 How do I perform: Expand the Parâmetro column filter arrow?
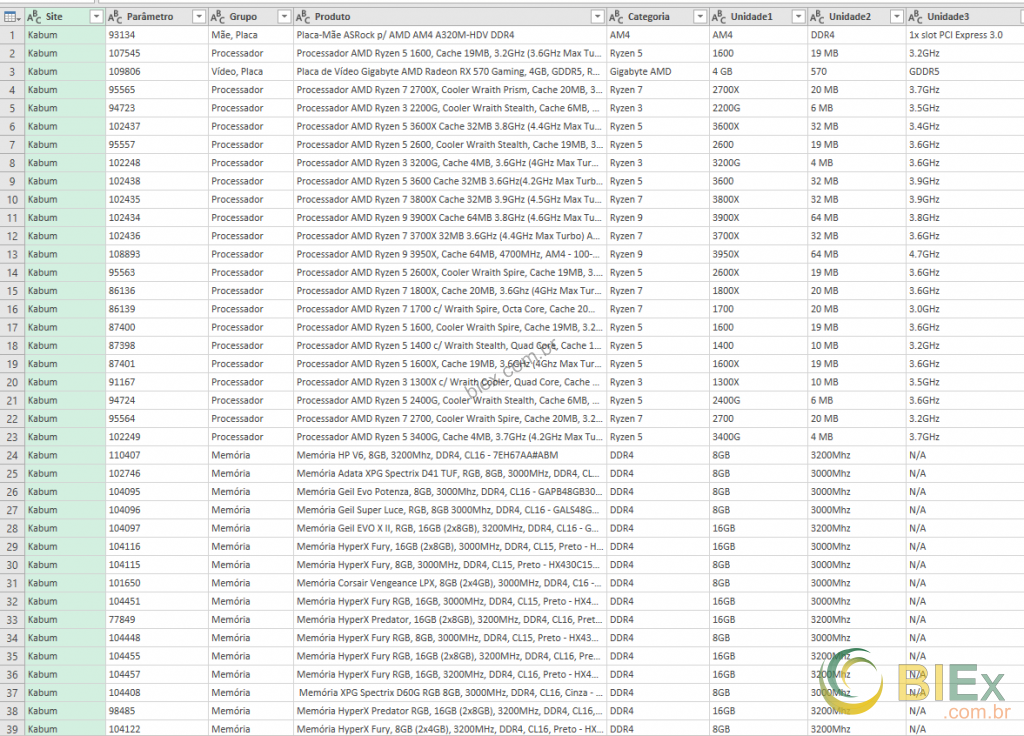(x=199, y=16)
